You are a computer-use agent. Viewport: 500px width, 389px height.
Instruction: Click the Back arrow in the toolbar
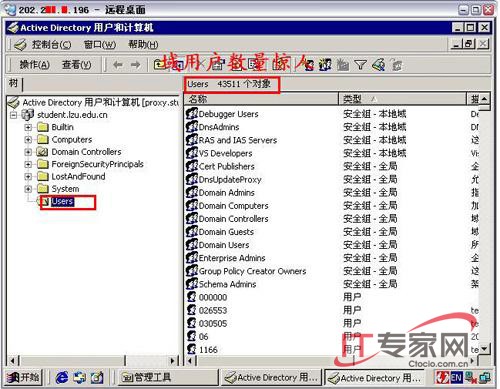click(117, 64)
